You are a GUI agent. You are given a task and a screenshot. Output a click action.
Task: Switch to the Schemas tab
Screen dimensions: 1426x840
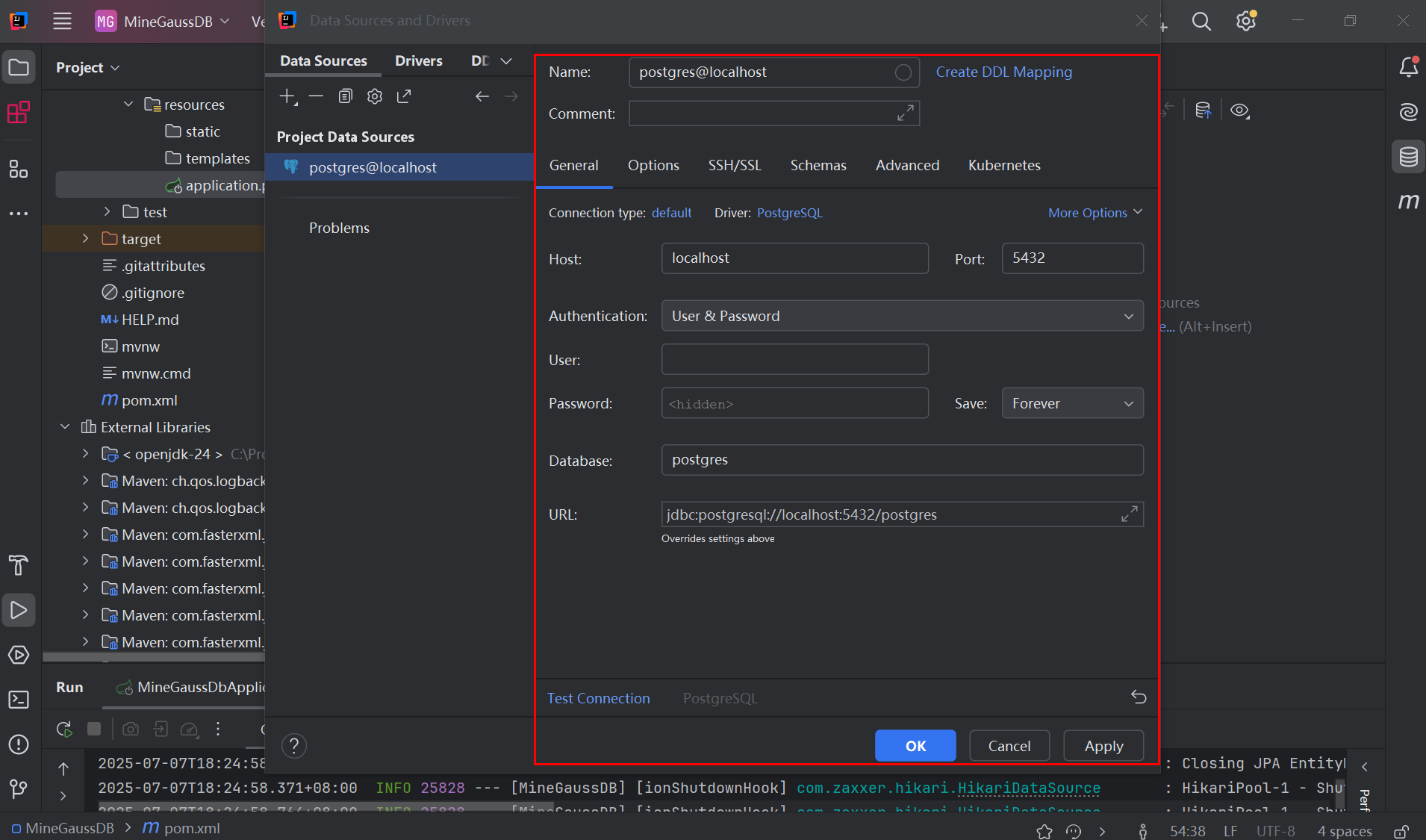[818, 165]
